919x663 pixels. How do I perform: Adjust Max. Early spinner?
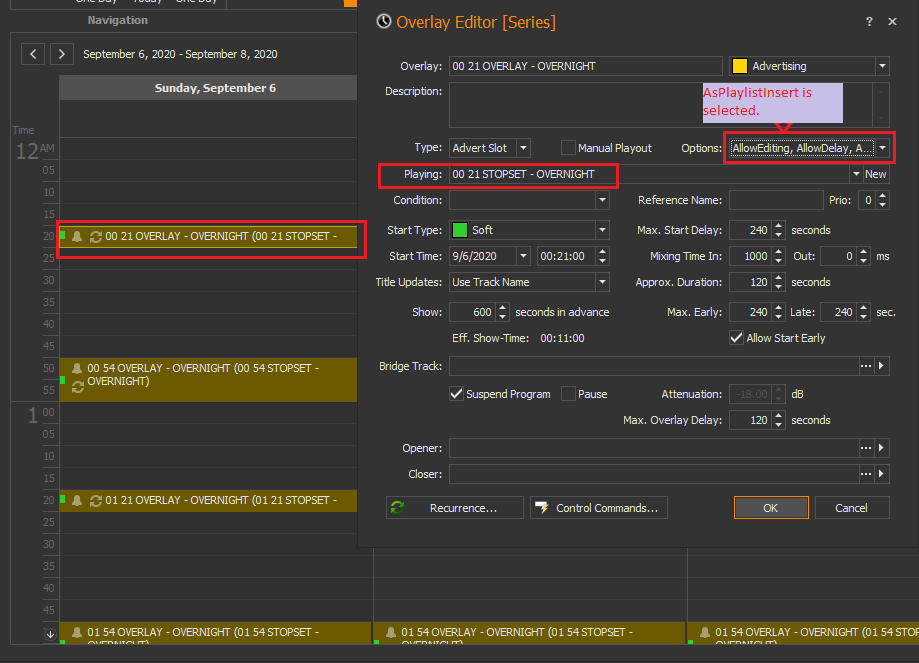tap(778, 312)
